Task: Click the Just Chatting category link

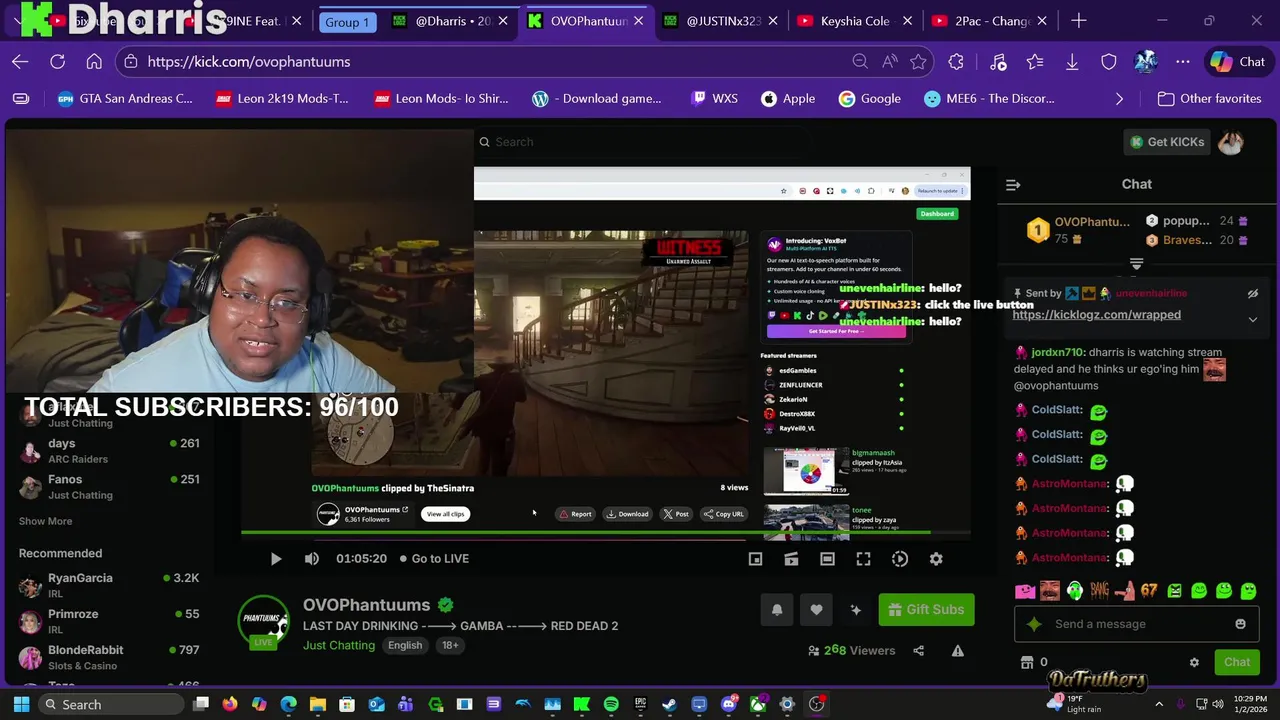Action: [x=339, y=646]
